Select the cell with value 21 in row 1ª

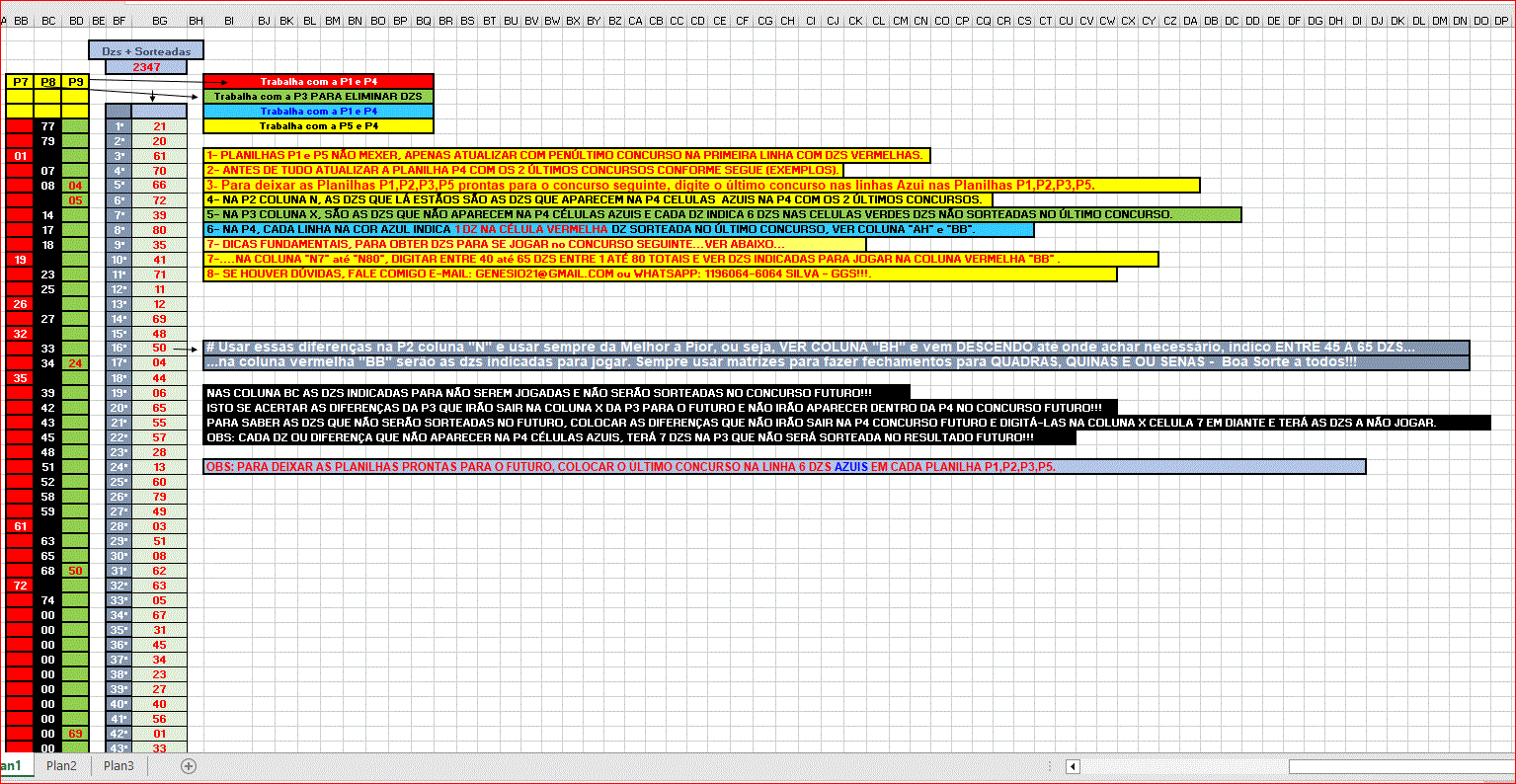(x=159, y=126)
